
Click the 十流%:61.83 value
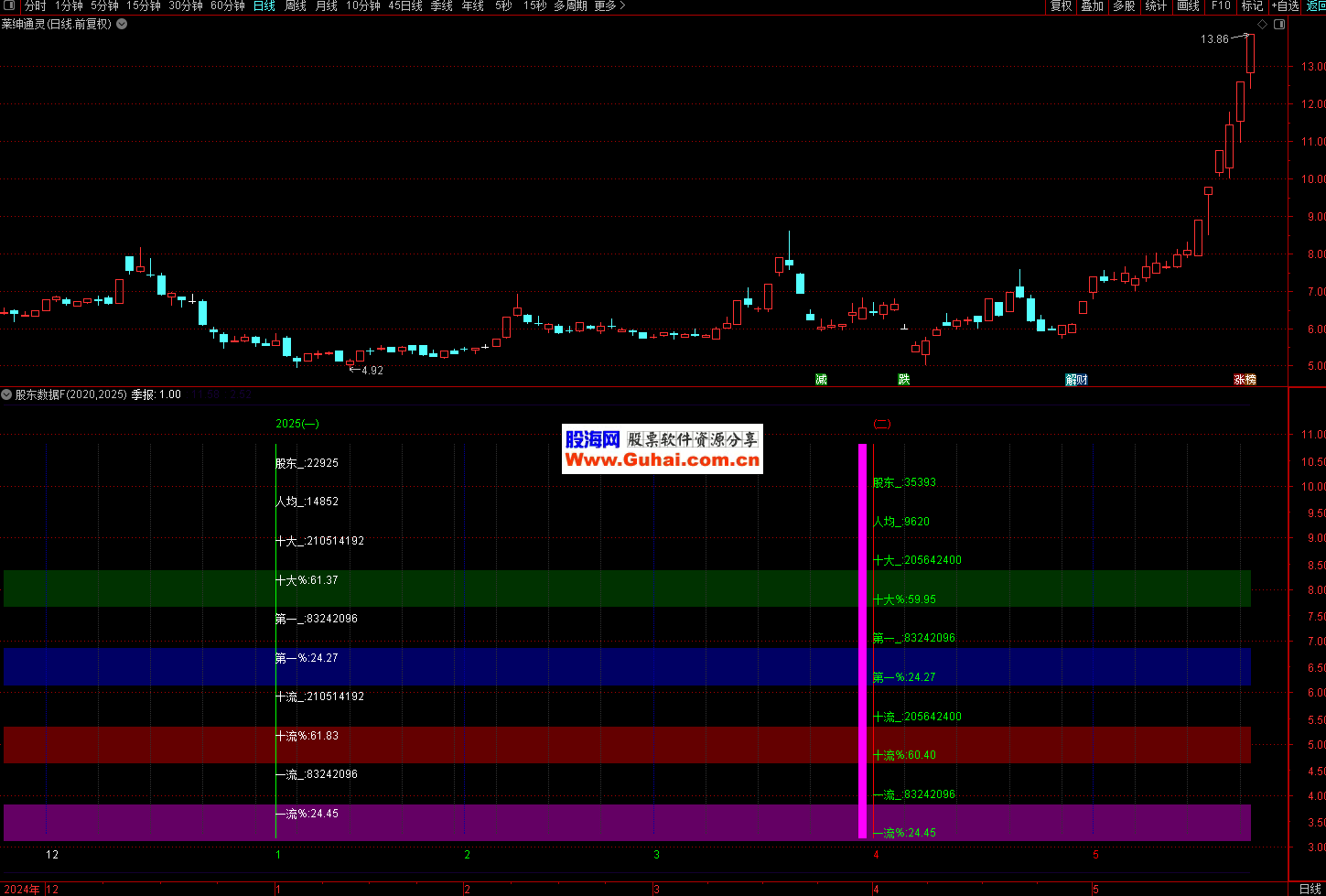pyautogui.click(x=307, y=736)
